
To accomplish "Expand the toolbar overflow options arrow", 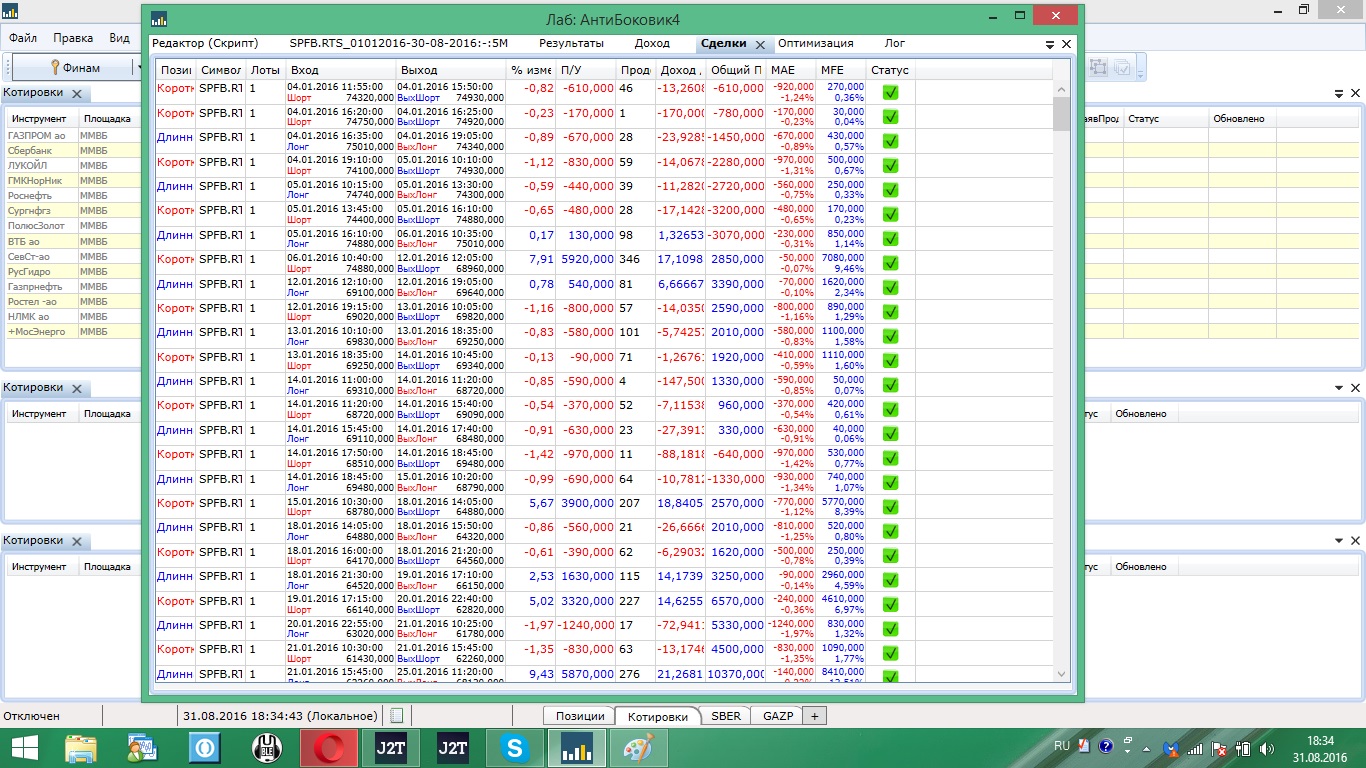I will (1141, 68).
